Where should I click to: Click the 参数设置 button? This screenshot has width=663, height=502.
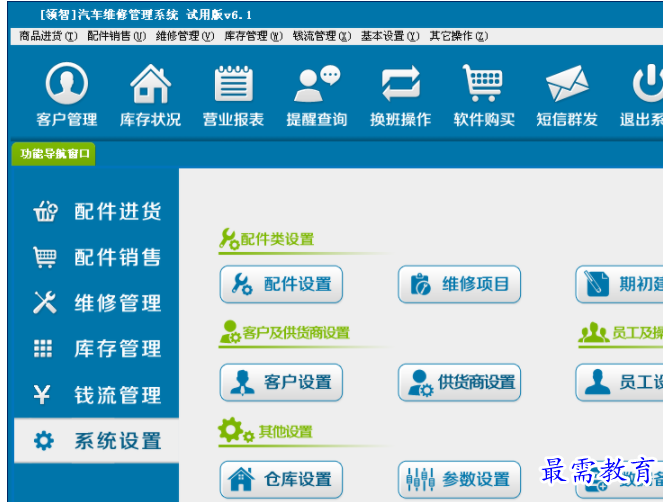459,480
